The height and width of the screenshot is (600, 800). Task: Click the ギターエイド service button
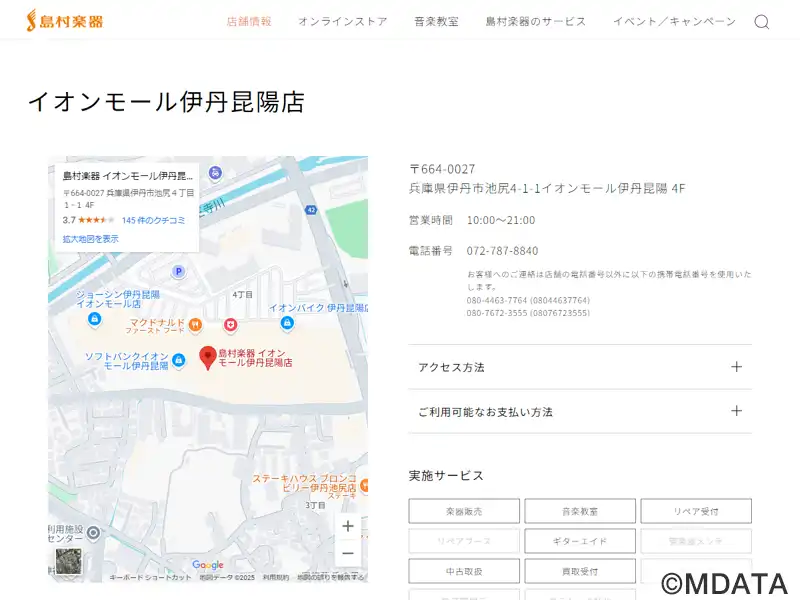[580, 541]
